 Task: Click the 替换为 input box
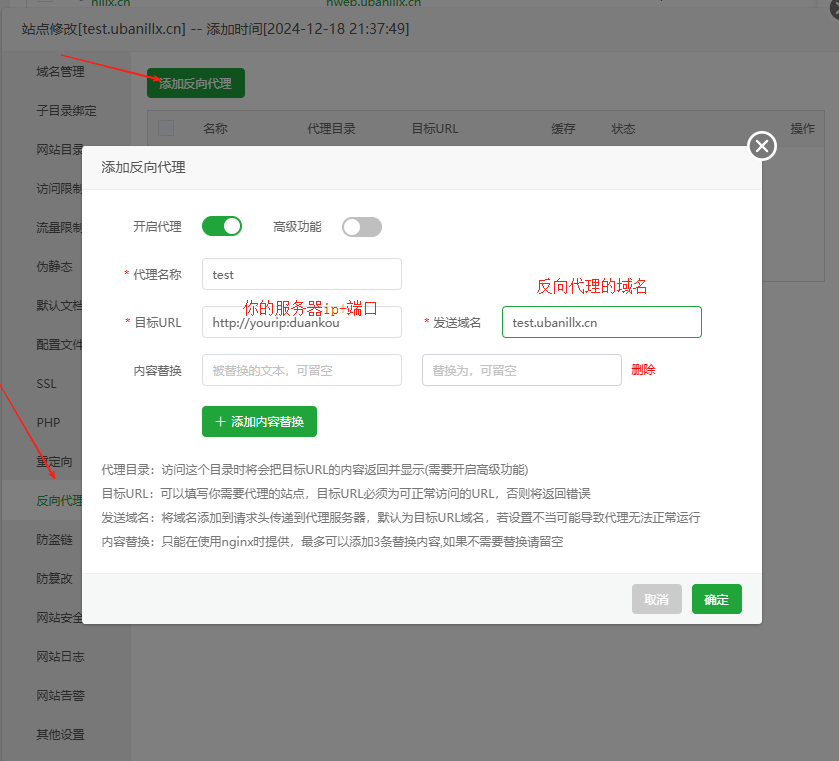(522, 370)
